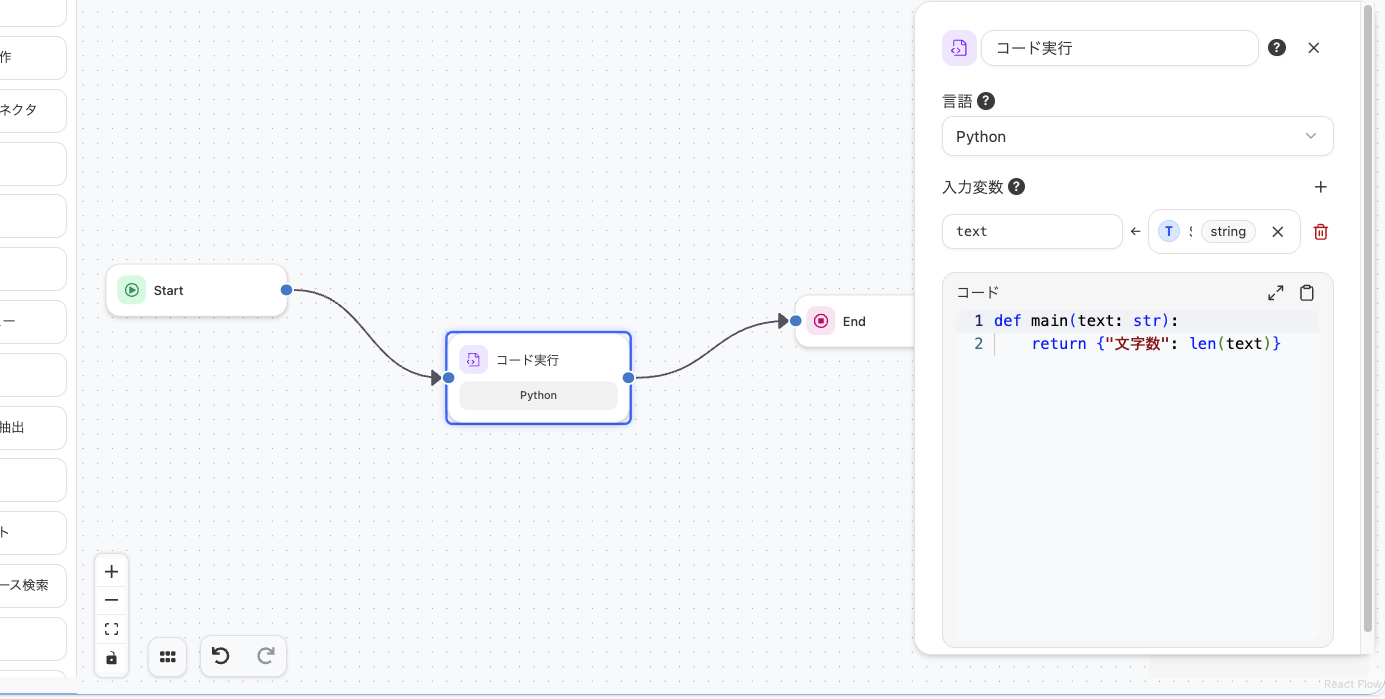Copy the Python code to clipboard

coord(1306,292)
